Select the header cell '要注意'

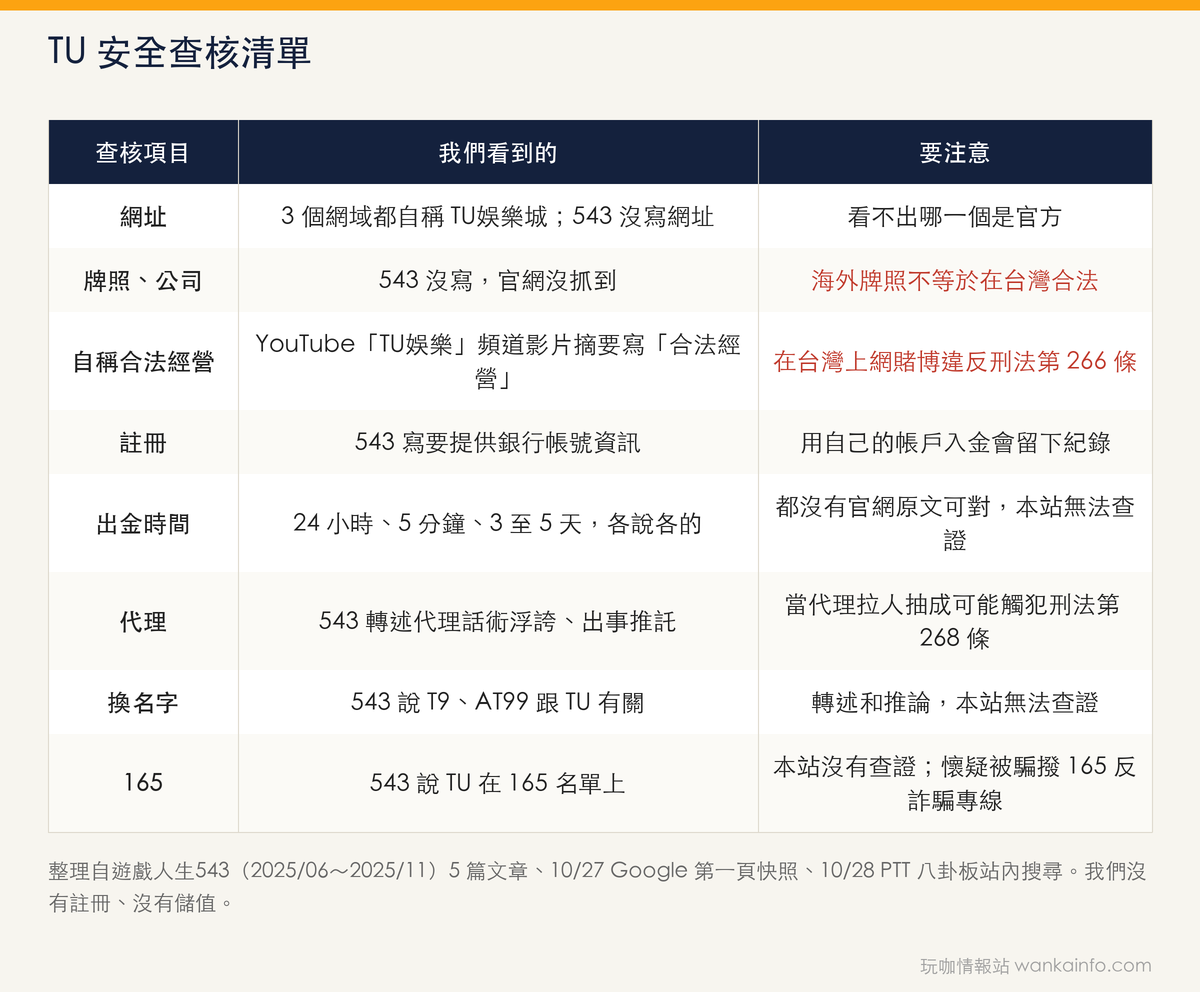[955, 152]
